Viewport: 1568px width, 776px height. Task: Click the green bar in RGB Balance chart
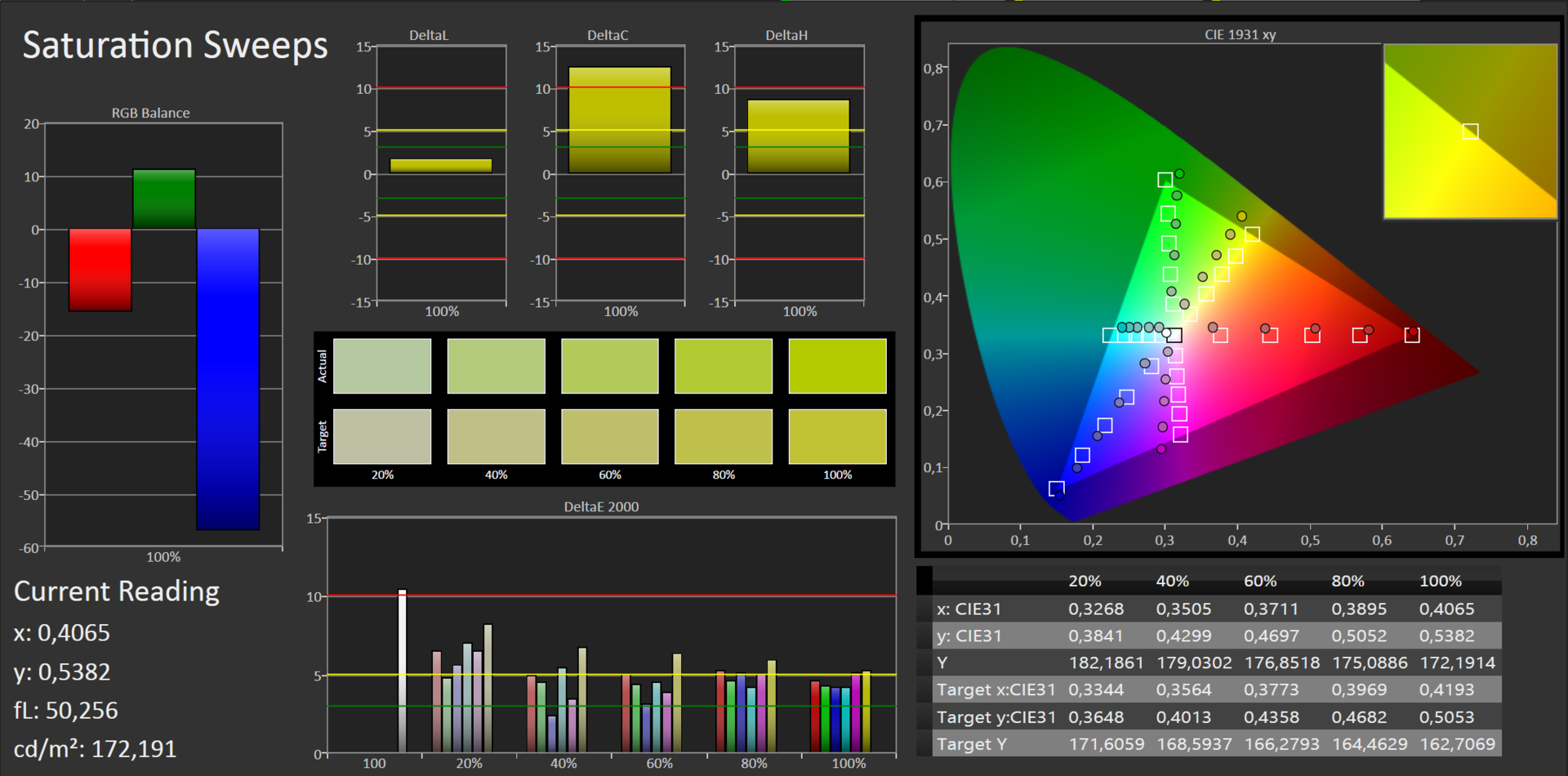tap(164, 199)
